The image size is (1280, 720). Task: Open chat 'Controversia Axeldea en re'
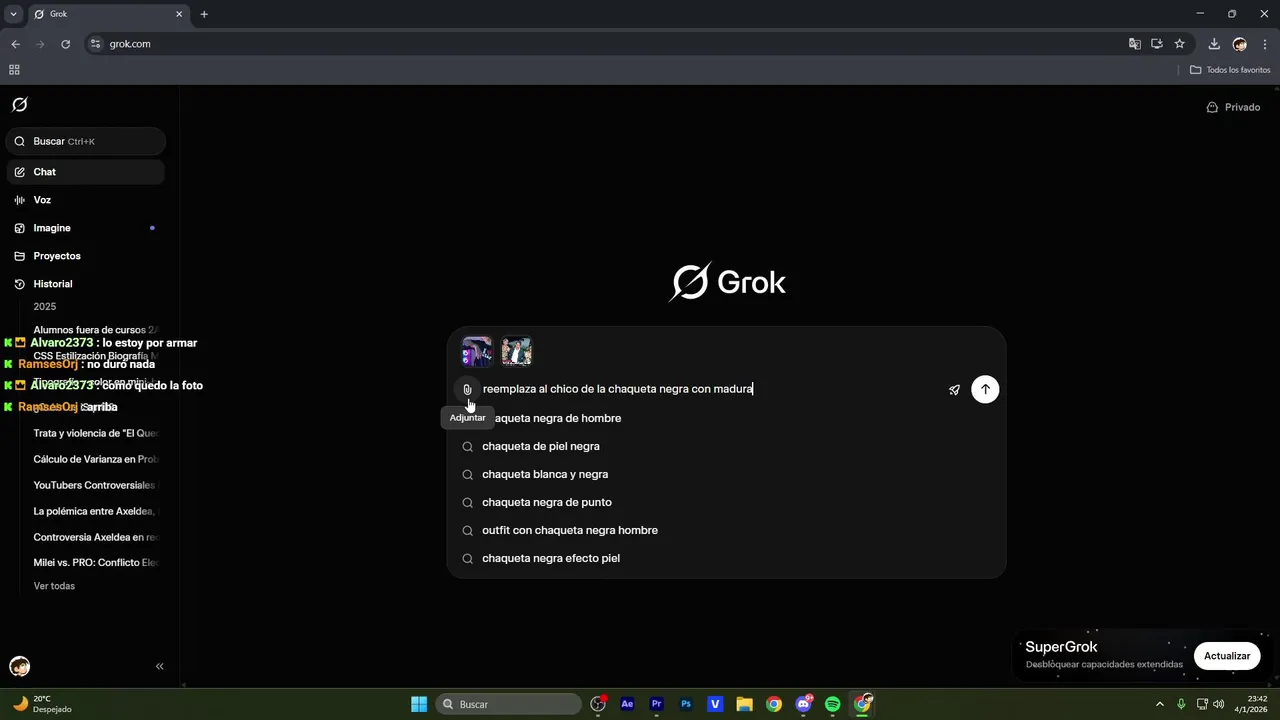click(x=96, y=537)
